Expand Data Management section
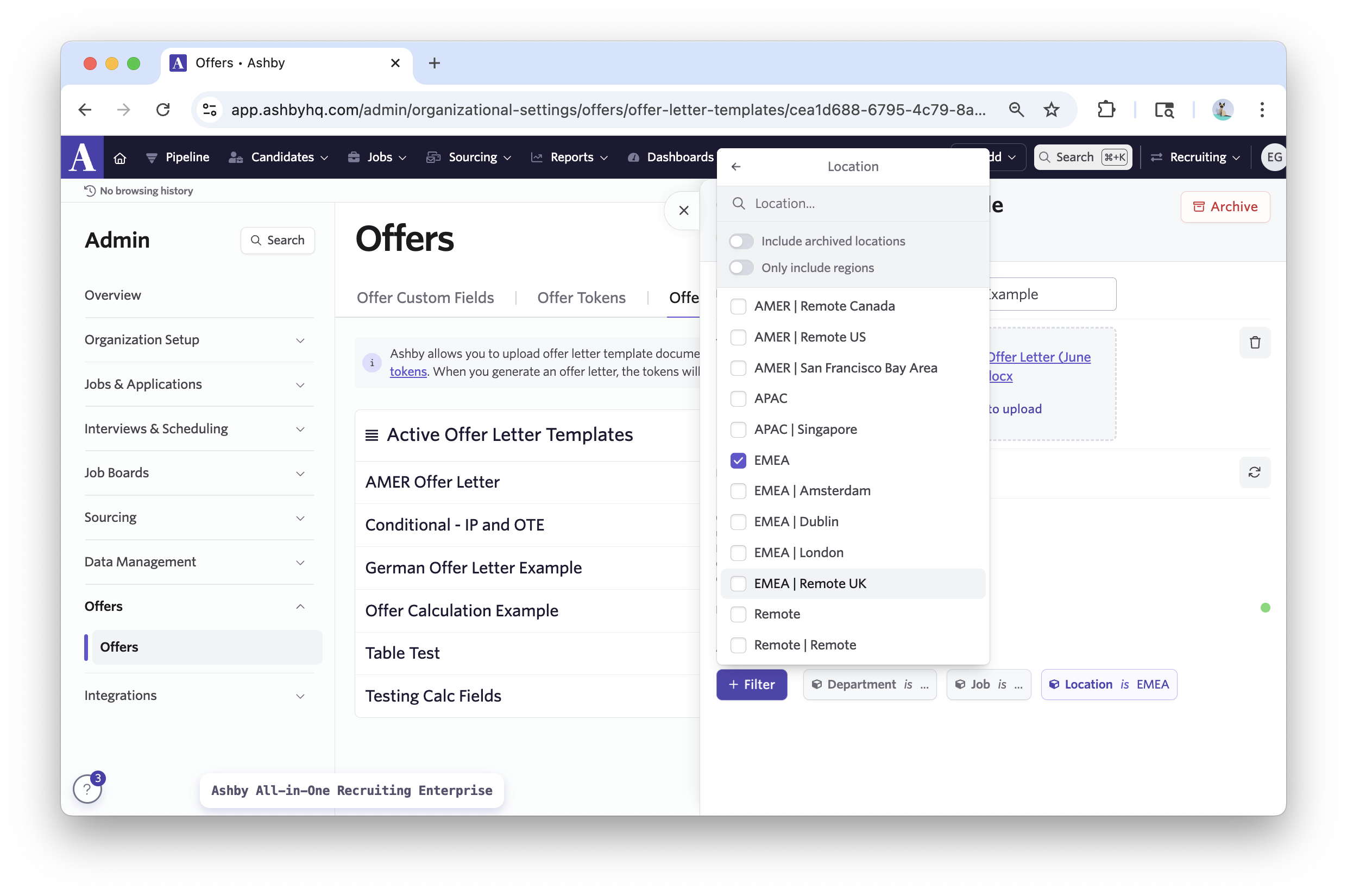The height and width of the screenshot is (896, 1347). click(199, 561)
